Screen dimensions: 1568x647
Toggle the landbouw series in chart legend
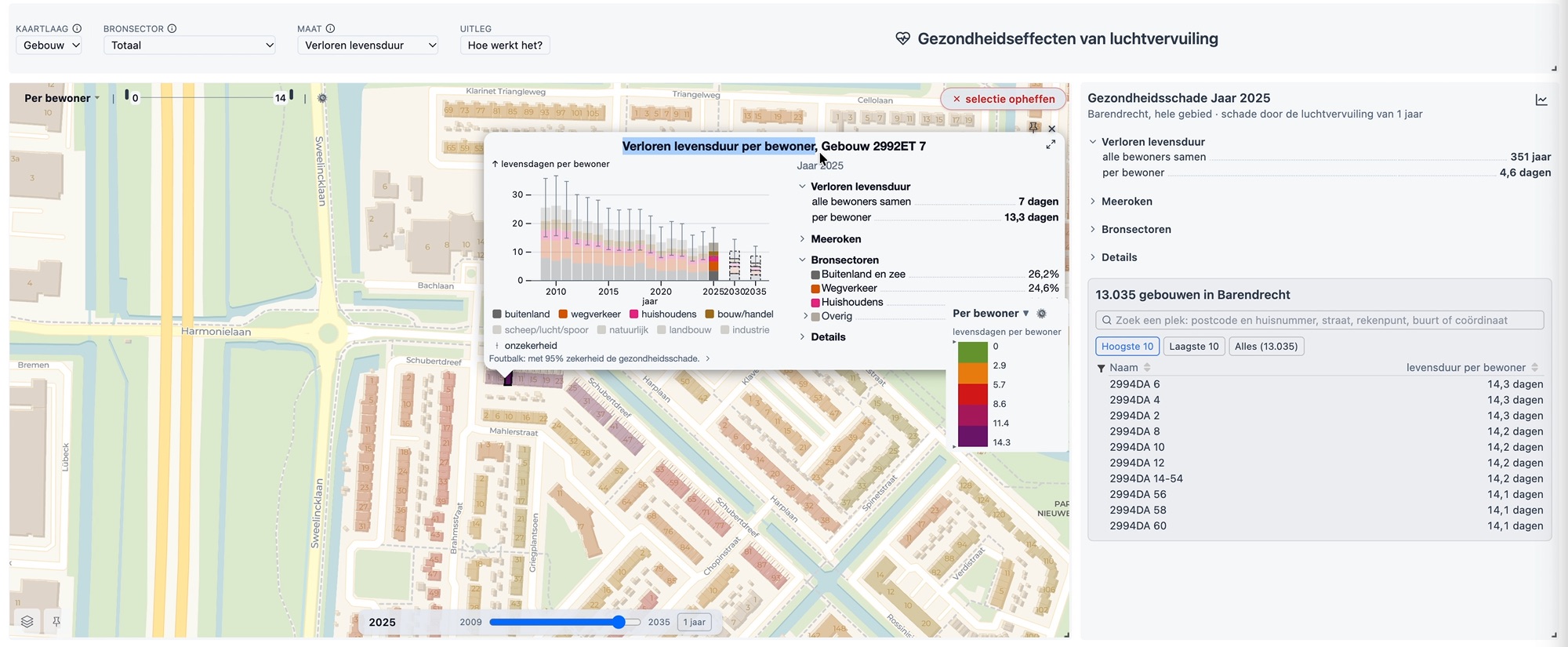click(x=684, y=330)
